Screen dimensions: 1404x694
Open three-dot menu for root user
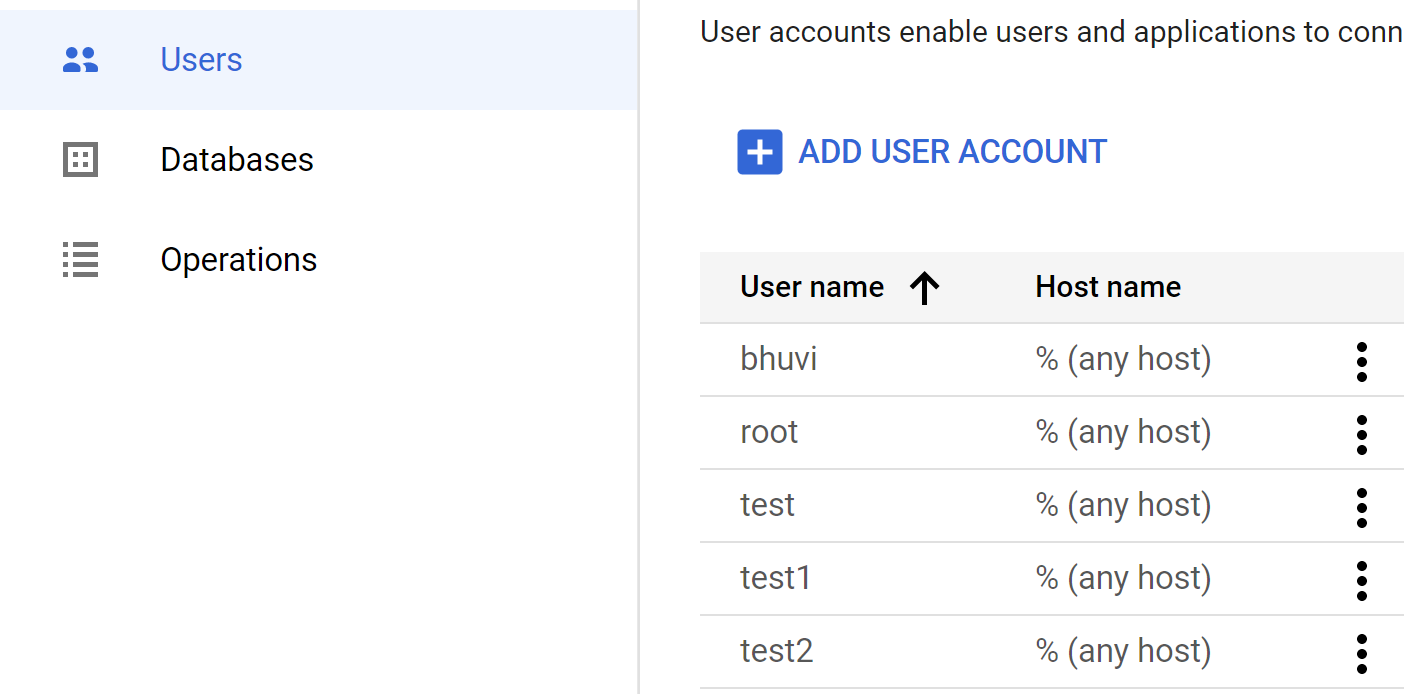click(1361, 434)
